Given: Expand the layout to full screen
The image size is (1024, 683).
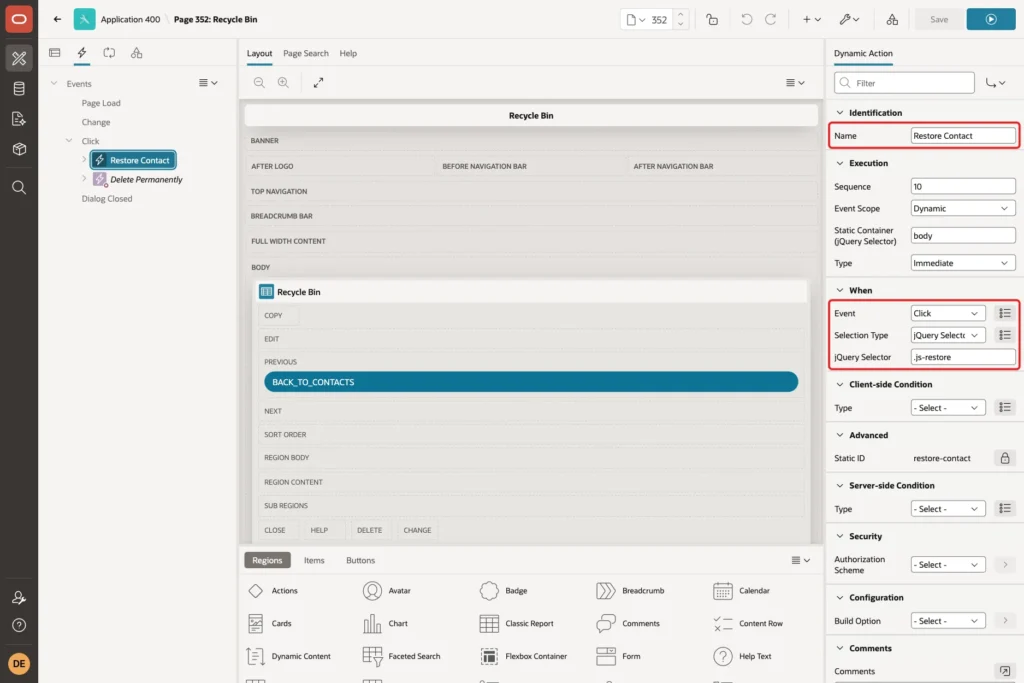Looking at the screenshot, I should 318,82.
